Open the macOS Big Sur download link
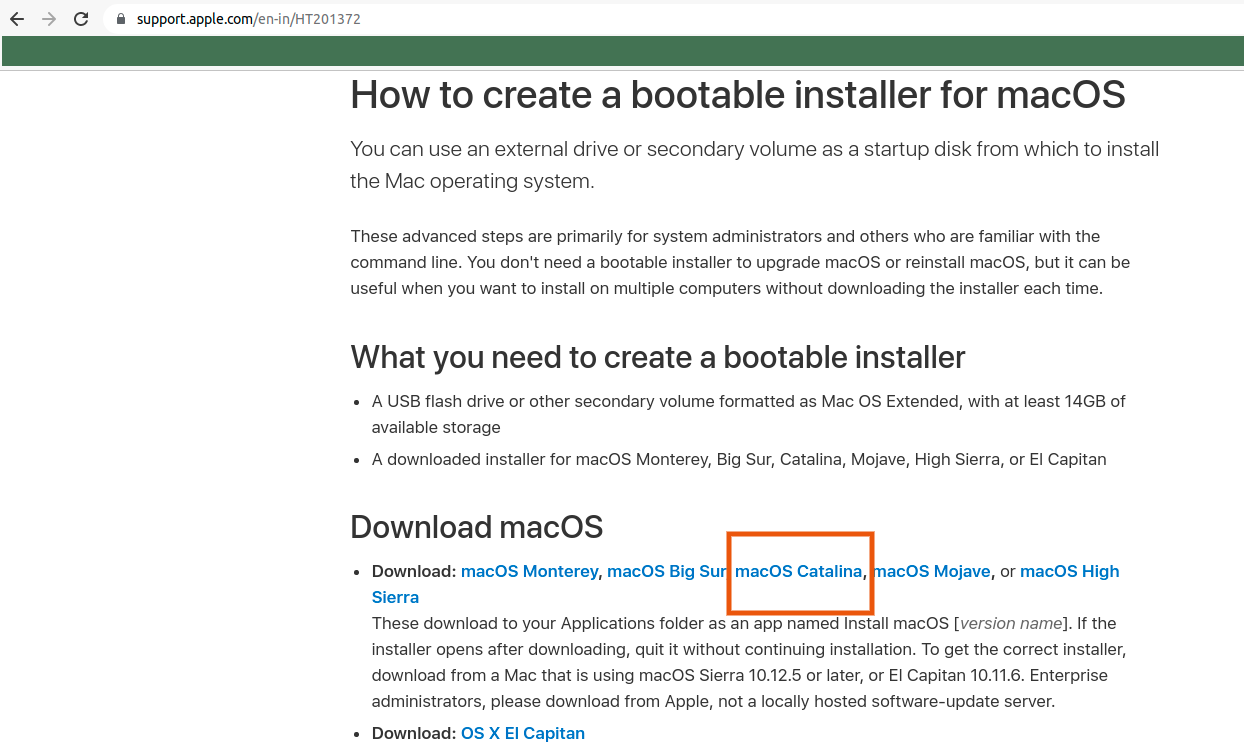Viewport: 1244px width, 749px height. click(667, 571)
